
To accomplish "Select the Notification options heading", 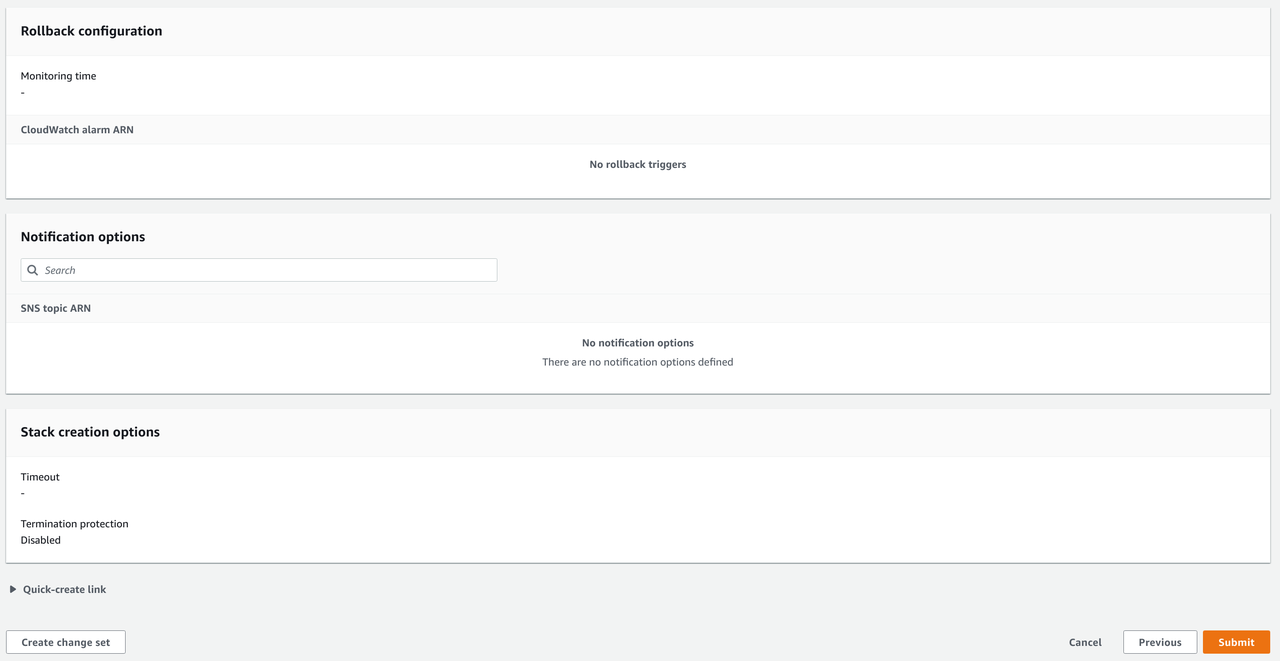I will tap(83, 237).
